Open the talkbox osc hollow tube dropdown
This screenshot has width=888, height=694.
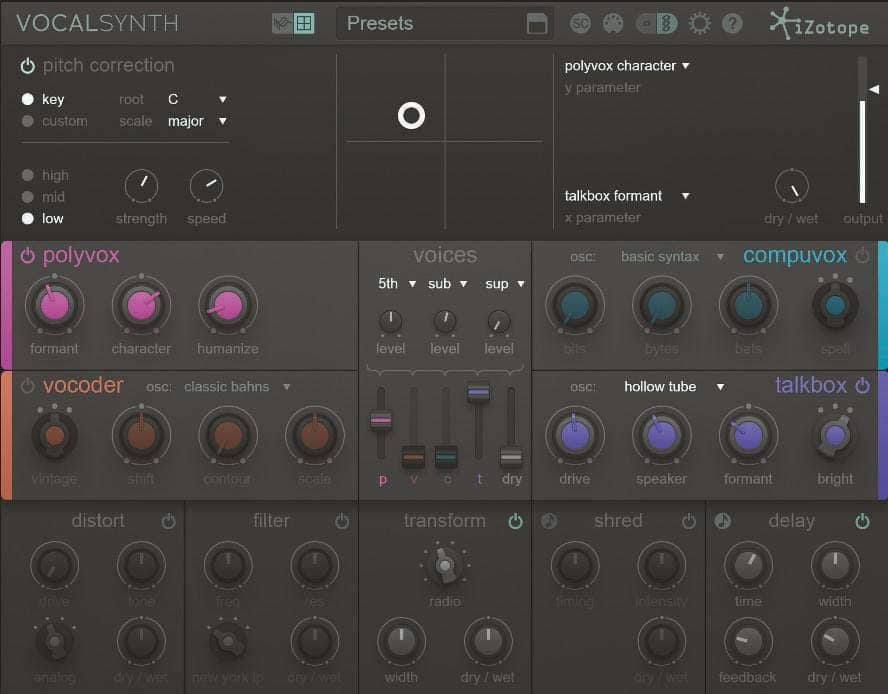click(x=674, y=387)
